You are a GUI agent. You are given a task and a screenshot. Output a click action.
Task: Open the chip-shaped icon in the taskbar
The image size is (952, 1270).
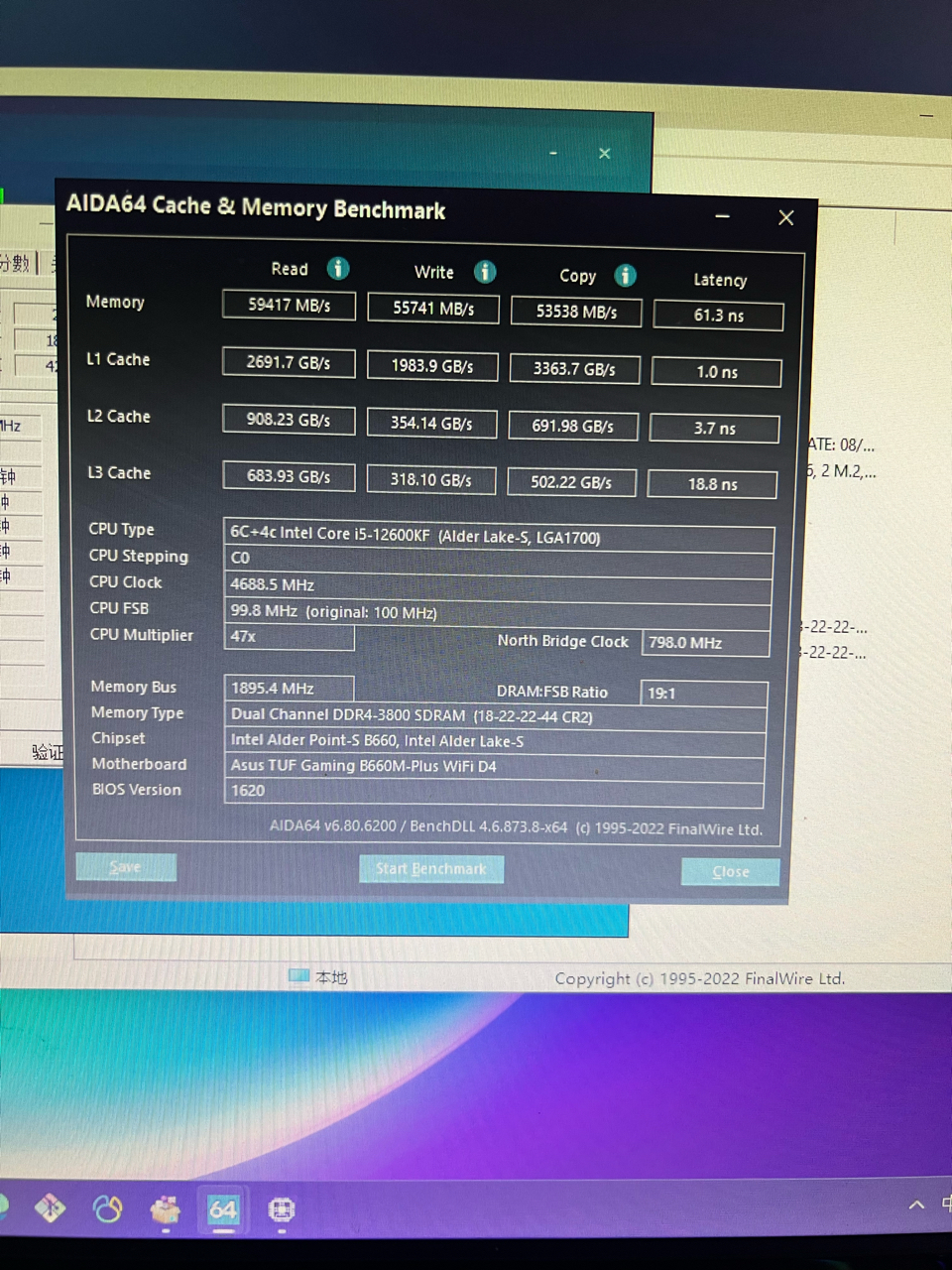point(282,1209)
